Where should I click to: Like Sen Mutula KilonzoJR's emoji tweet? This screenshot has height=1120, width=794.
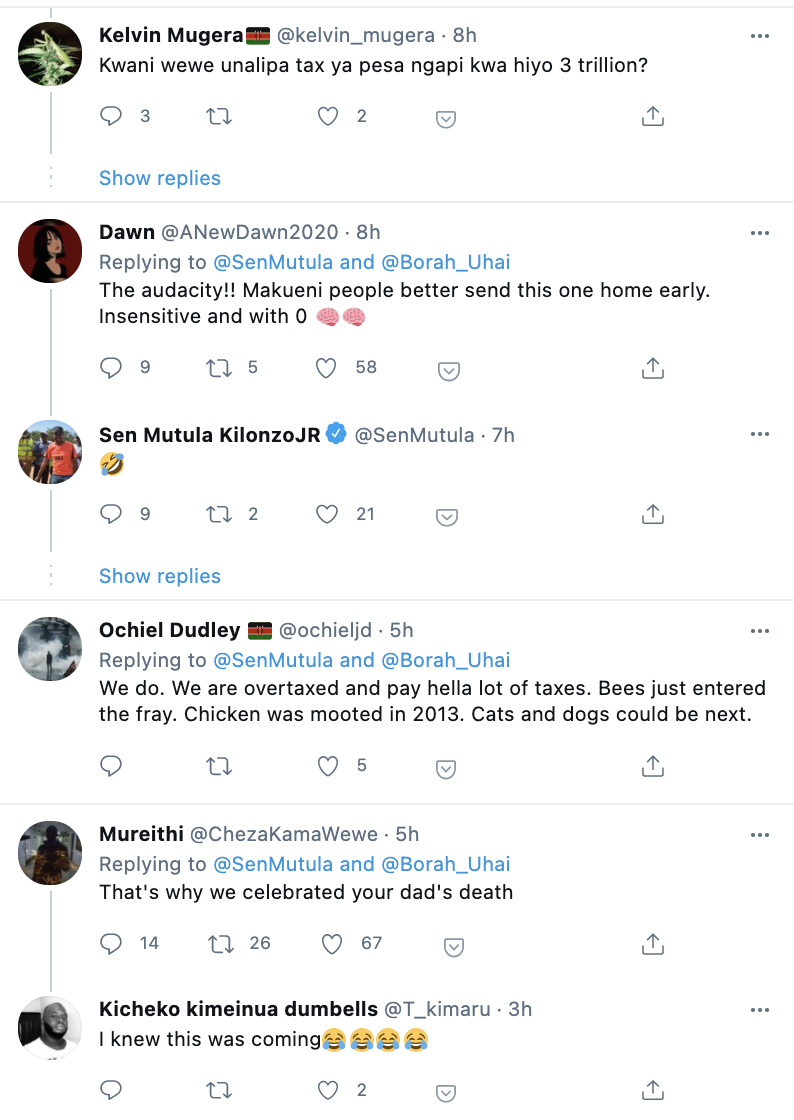327,515
